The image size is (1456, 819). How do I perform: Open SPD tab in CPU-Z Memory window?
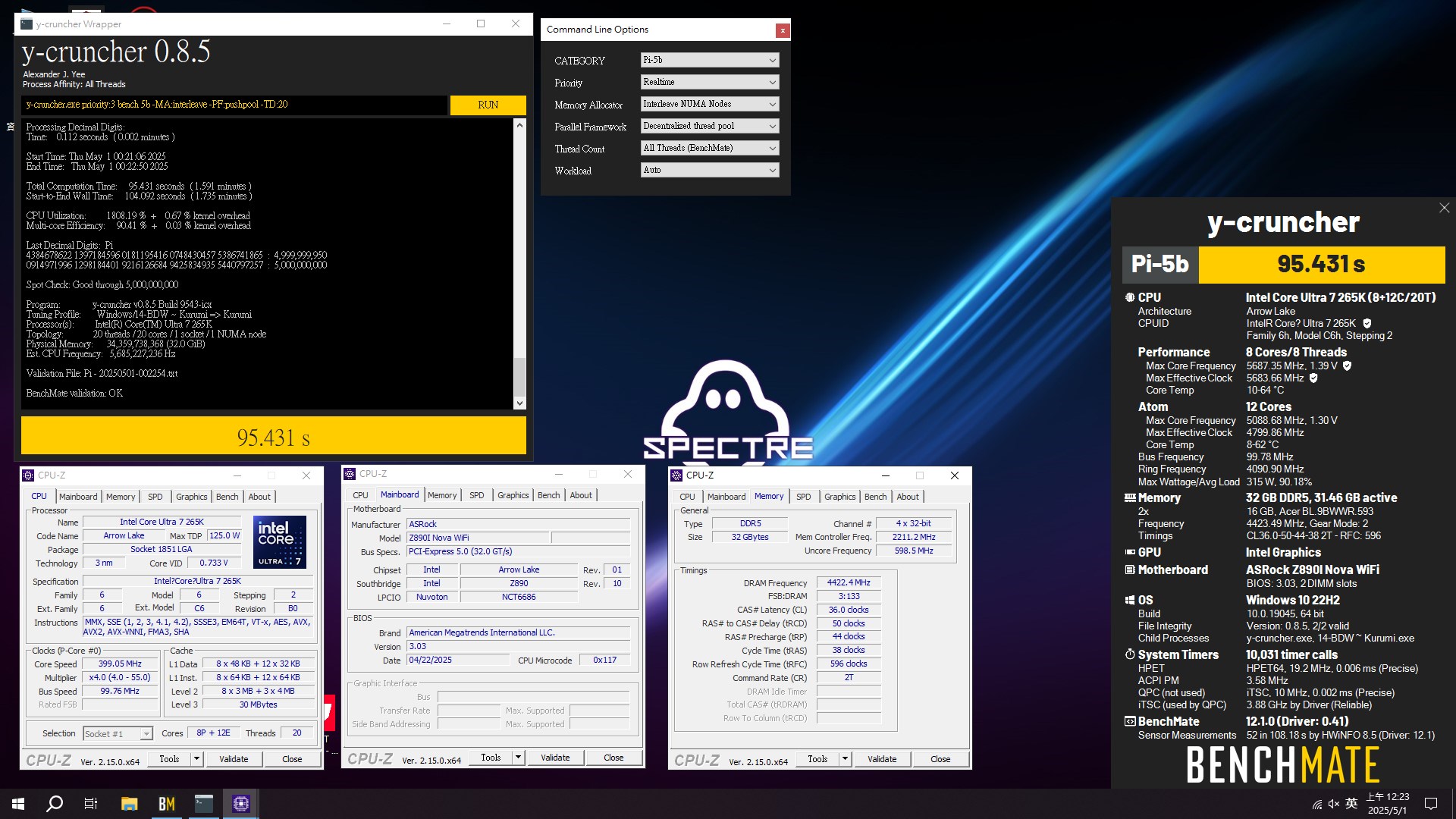pyautogui.click(x=804, y=497)
